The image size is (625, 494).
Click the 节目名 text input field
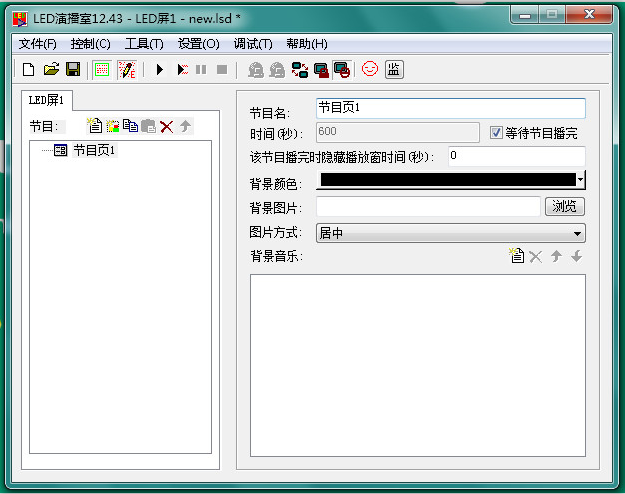tap(449, 108)
